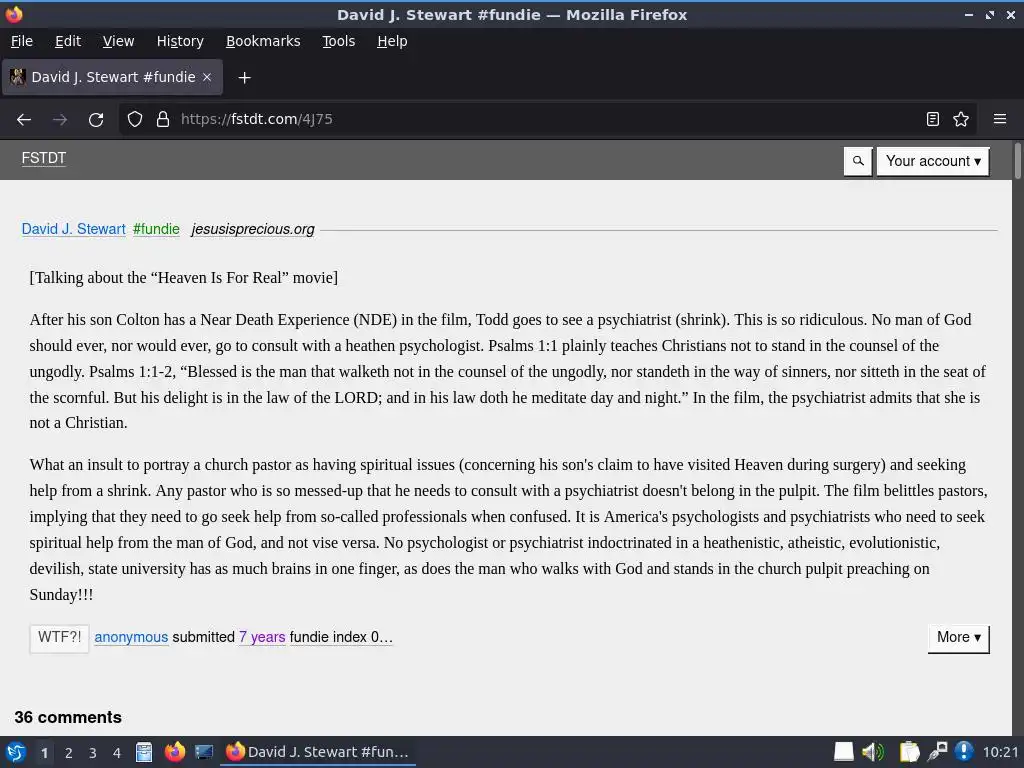The image size is (1024, 768).
Task: Open volume control in system tray
Action: pos(872,752)
